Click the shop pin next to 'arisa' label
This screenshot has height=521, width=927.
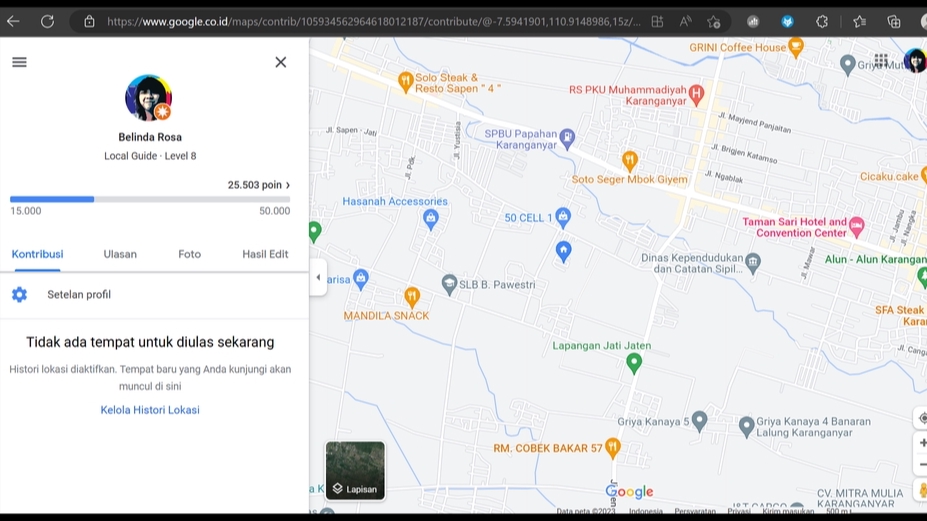coord(361,279)
